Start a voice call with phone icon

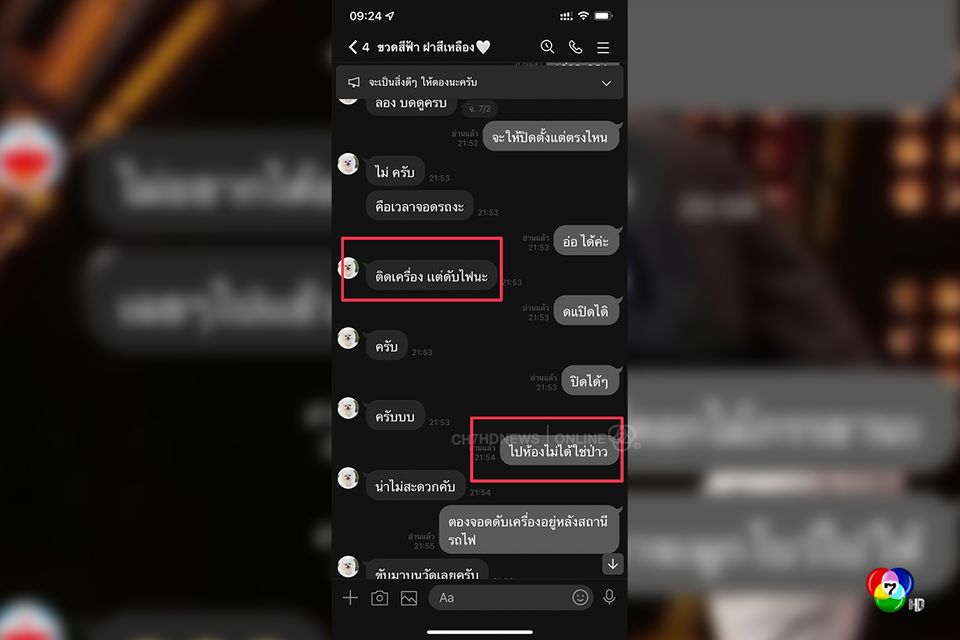point(575,47)
